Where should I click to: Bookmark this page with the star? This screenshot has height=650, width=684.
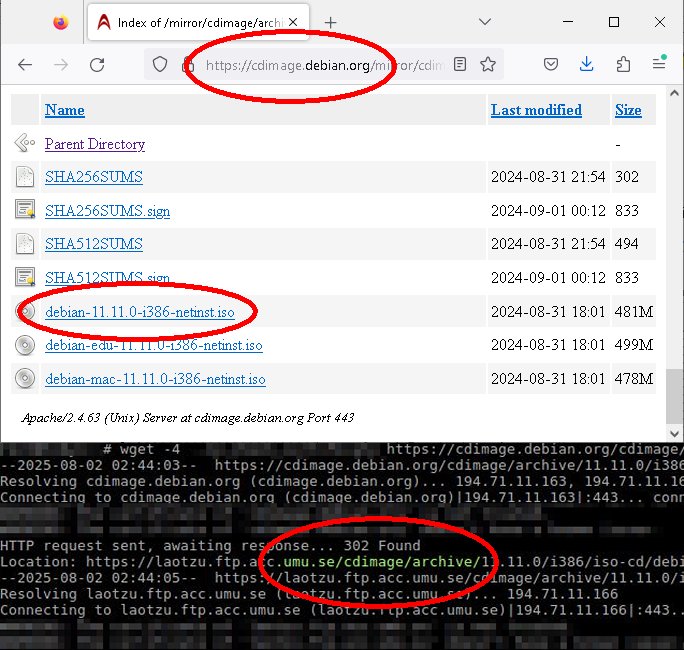pos(488,64)
